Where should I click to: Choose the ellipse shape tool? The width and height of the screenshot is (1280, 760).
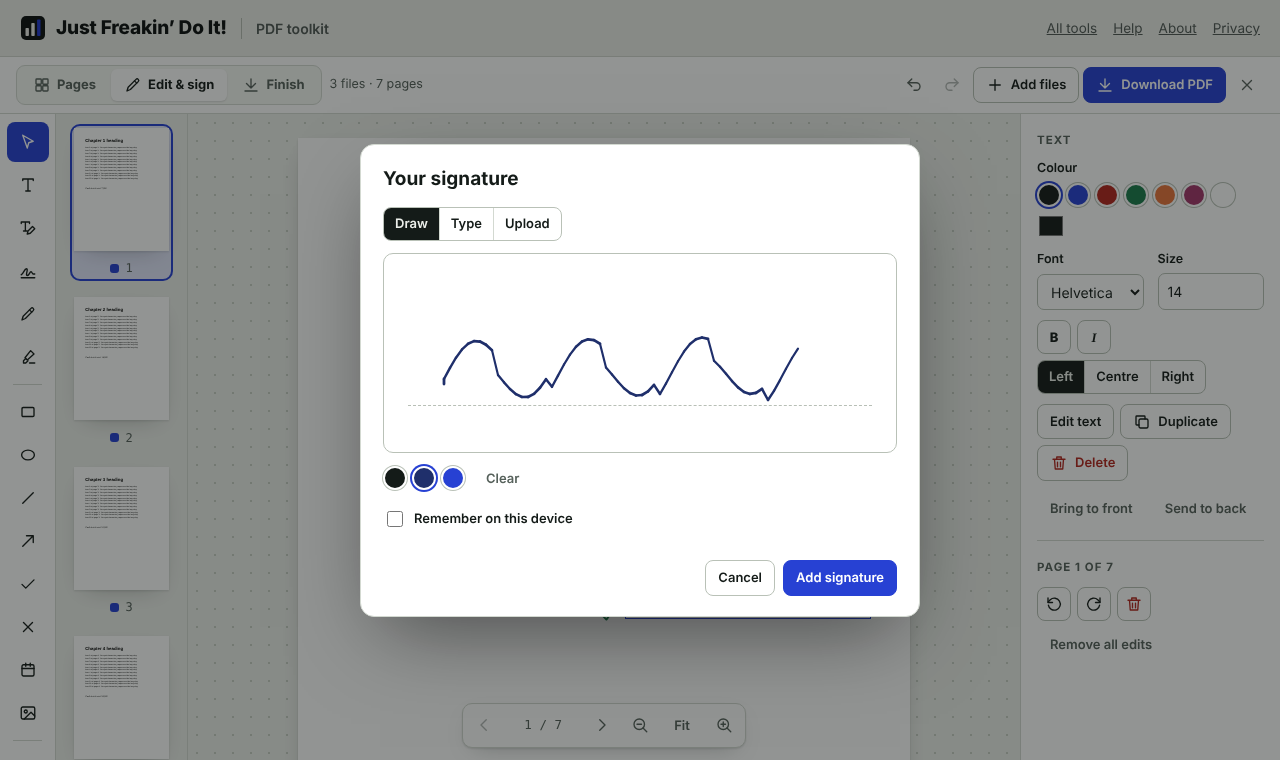(x=28, y=455)
